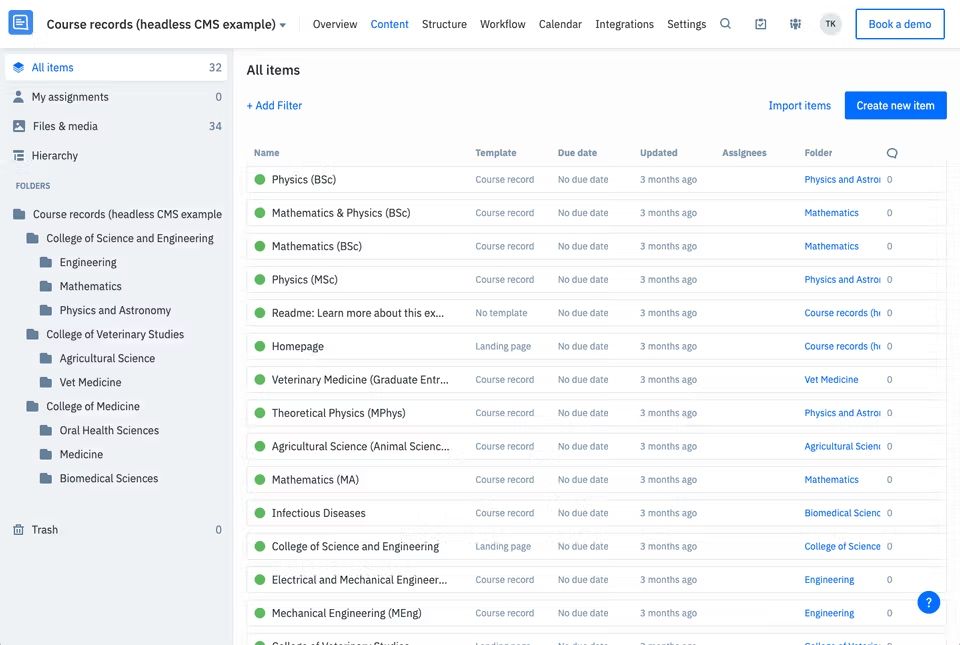
Task: Open the All items layers icon
Action: click(19, 67)
